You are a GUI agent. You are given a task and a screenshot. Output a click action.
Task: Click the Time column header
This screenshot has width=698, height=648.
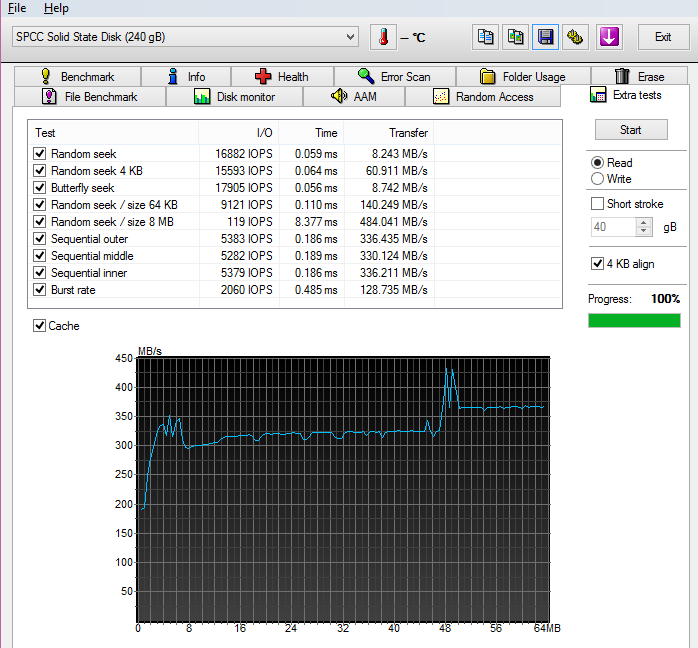[311, 133]
